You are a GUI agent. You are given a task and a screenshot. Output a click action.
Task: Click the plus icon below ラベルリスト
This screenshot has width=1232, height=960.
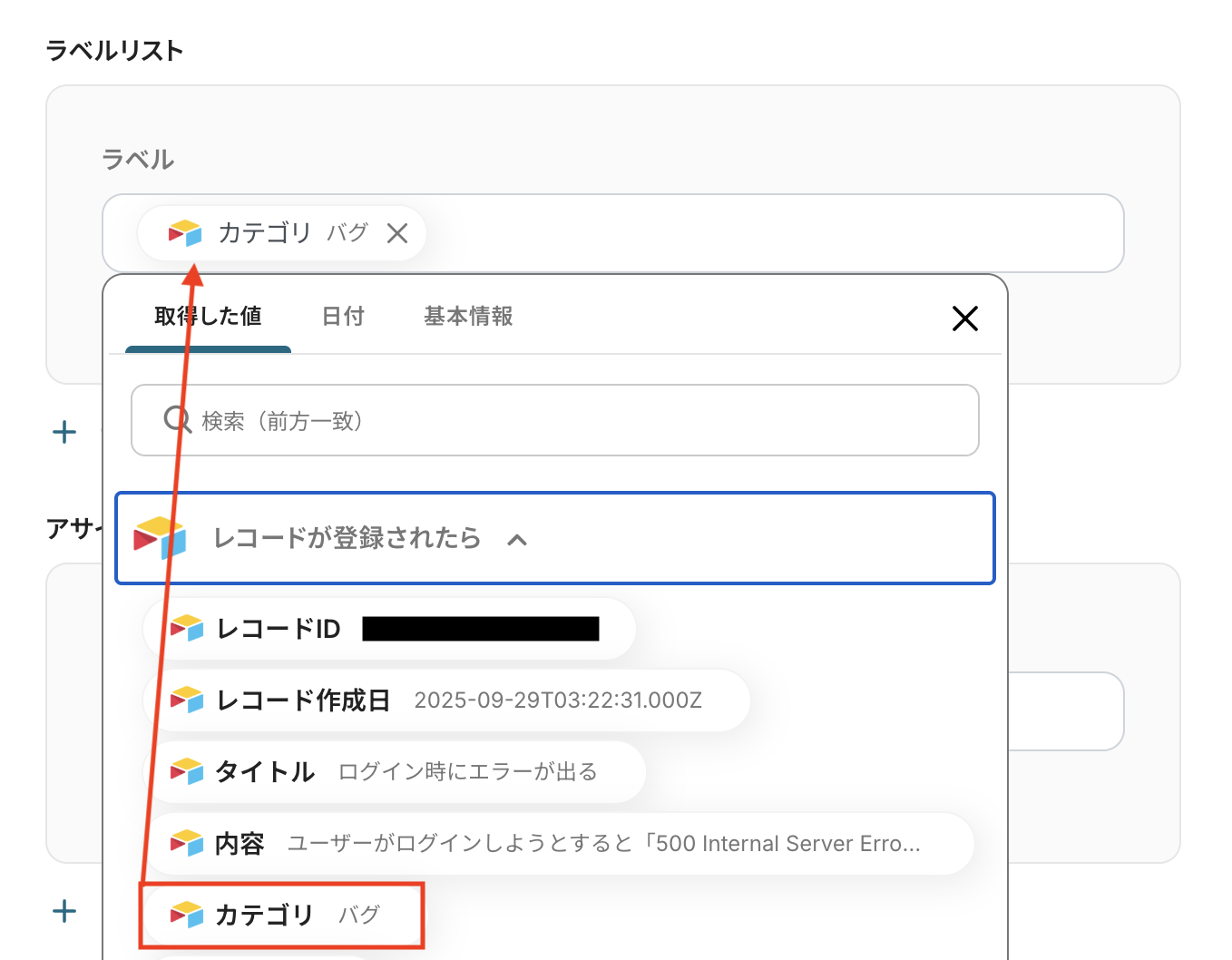64,432
